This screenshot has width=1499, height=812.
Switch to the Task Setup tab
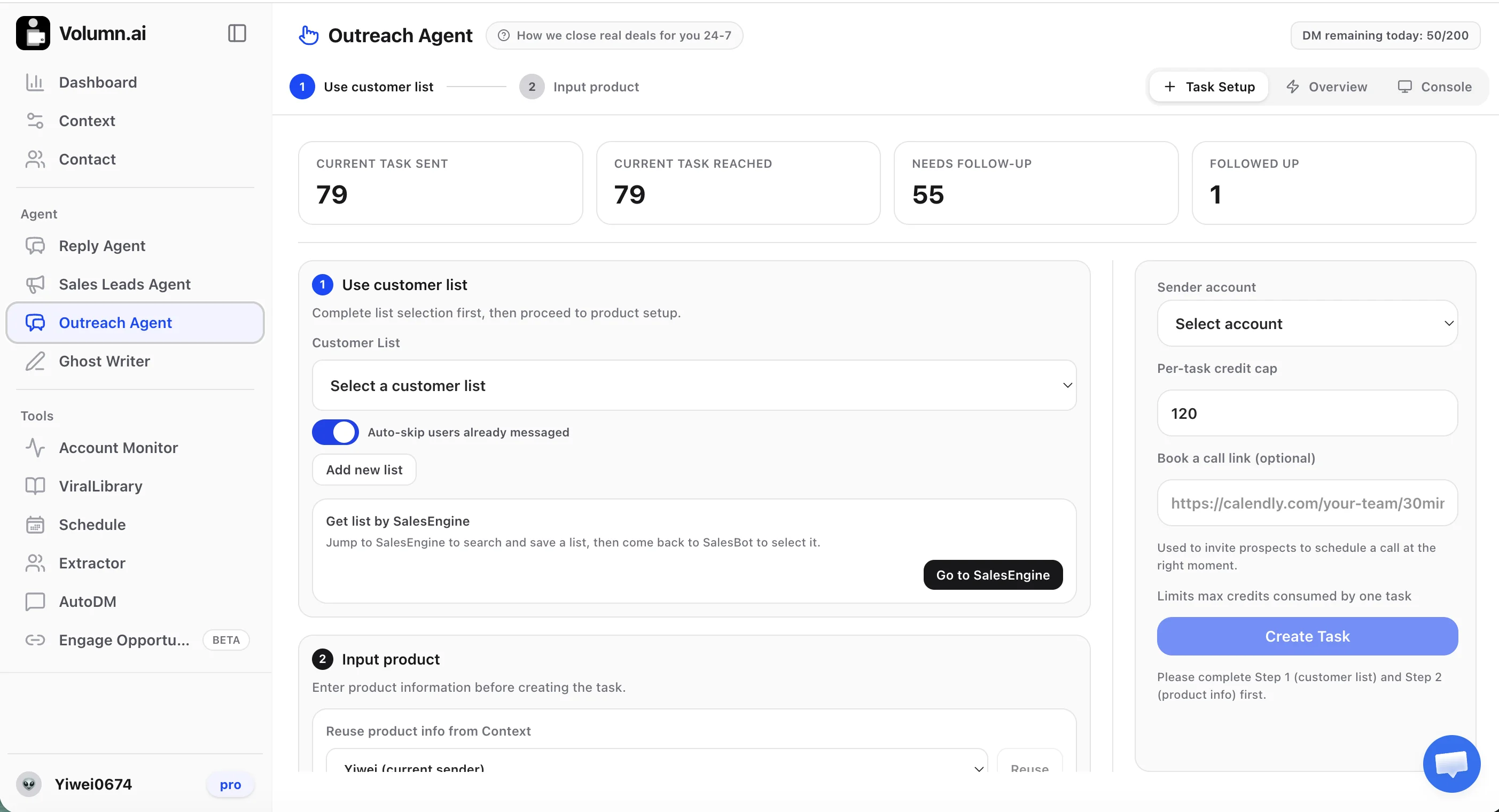pos(1208,87)
